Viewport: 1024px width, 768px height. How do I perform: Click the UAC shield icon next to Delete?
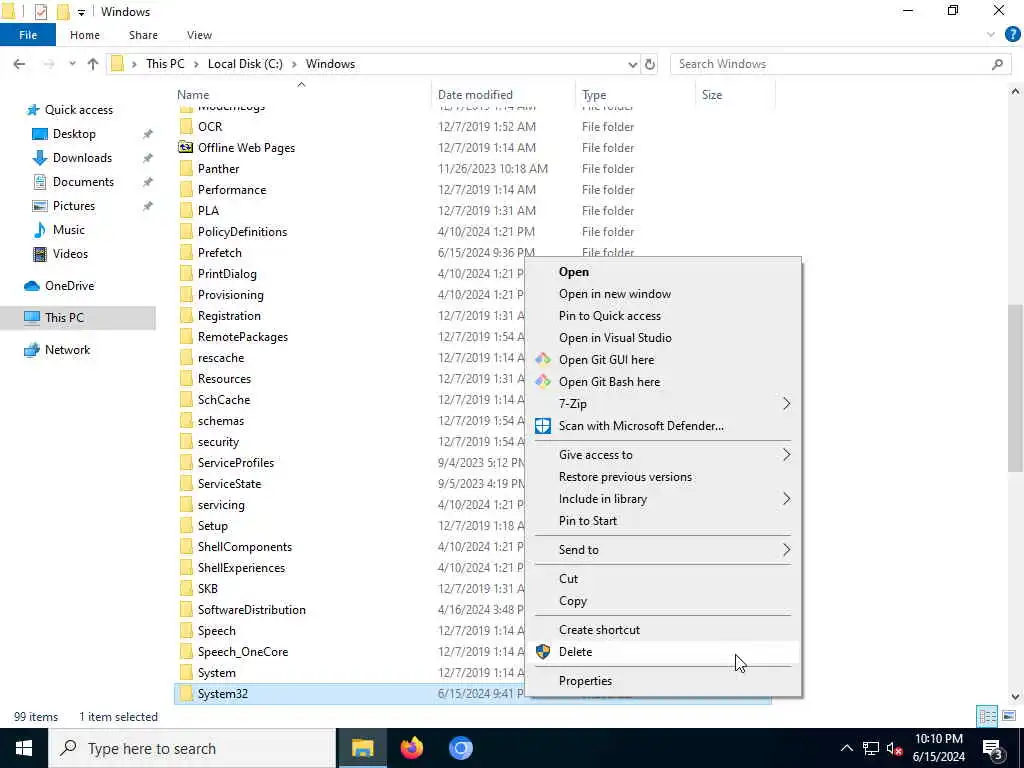point(543,652)
